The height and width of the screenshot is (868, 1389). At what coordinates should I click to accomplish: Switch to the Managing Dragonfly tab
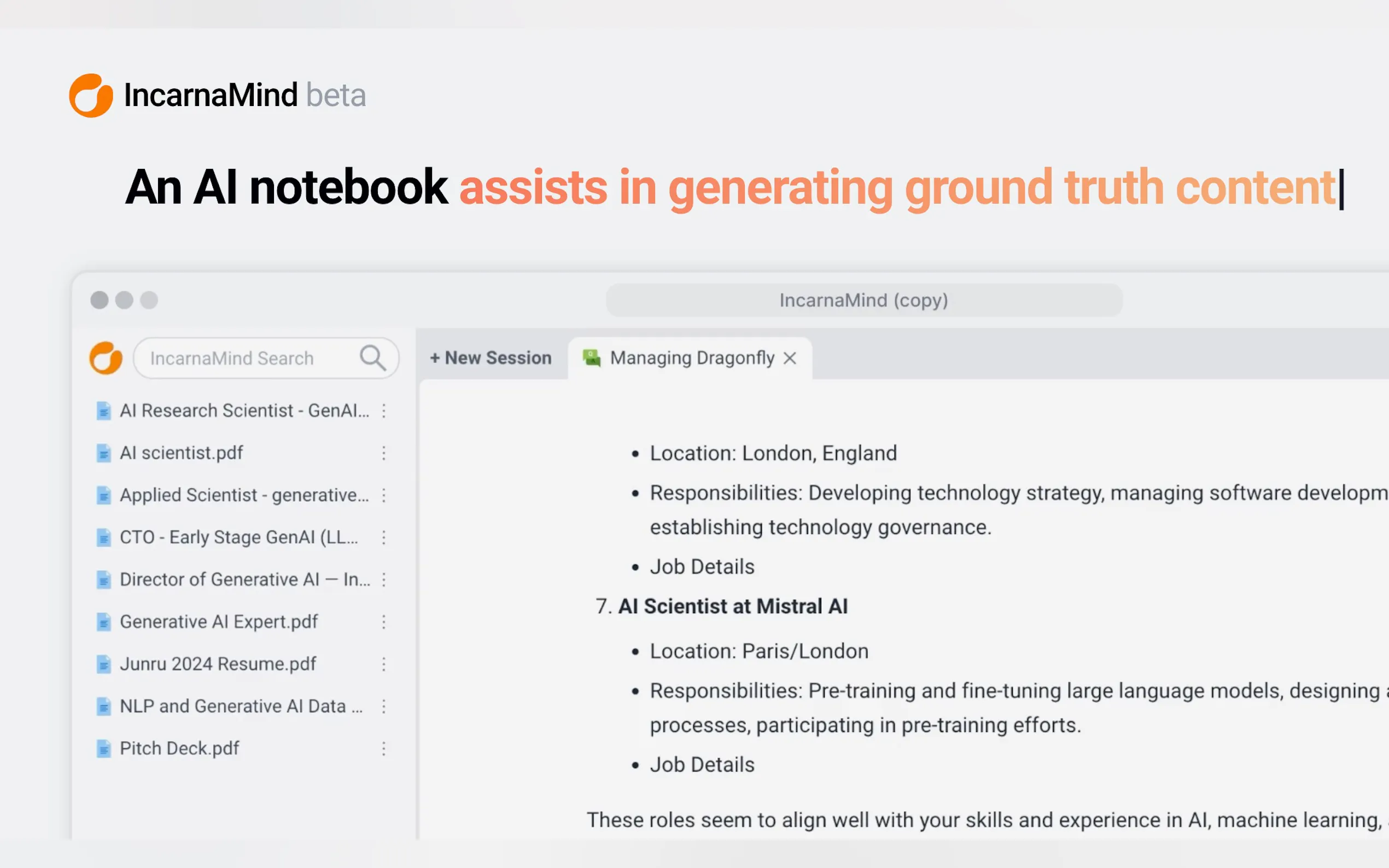point(691,357)
